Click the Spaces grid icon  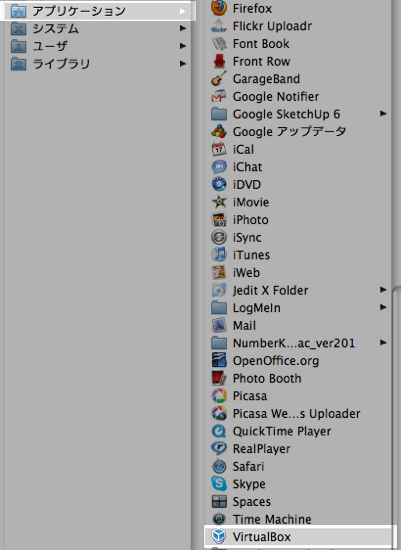tap(219, 502)
